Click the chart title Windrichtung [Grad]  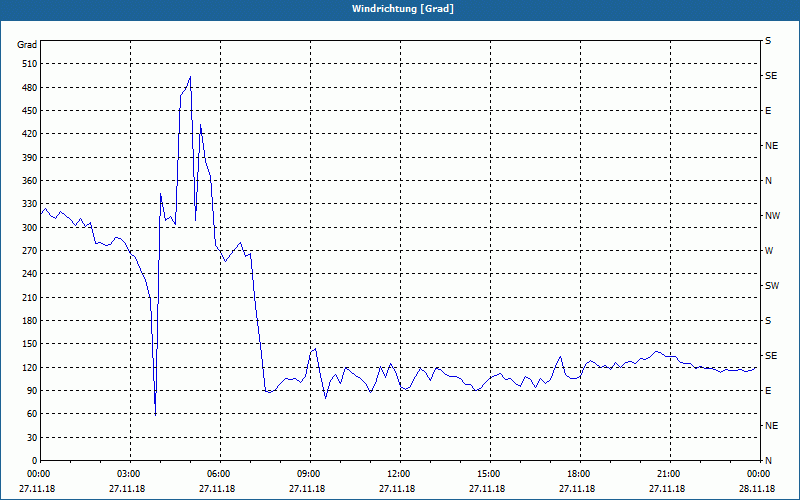[x=400, y=8]
